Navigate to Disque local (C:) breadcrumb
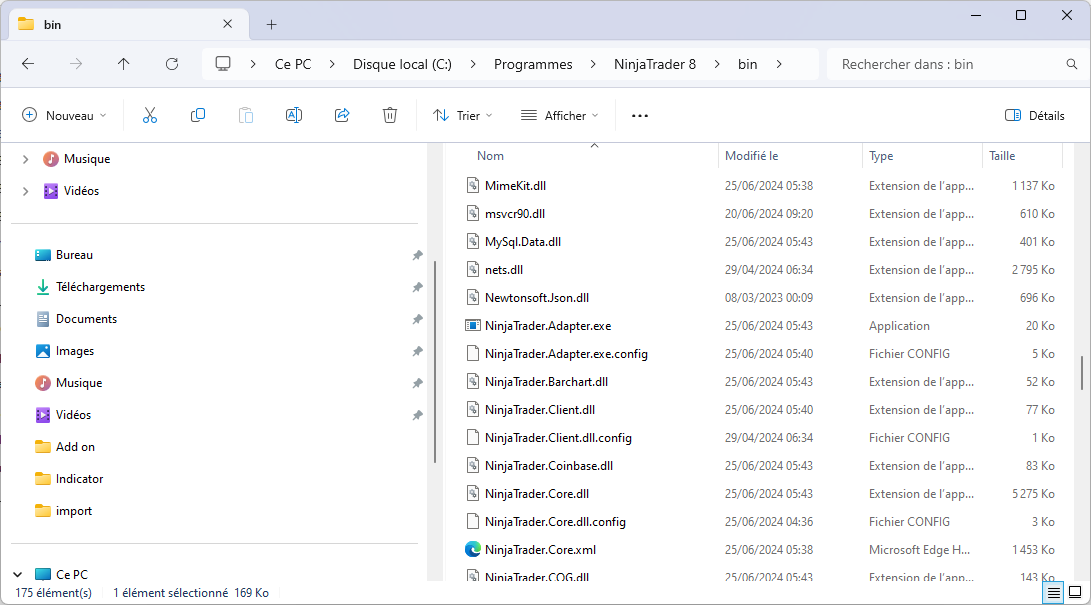Image resolution: width=1091 pixels, height=605 pixels. [402, 64]
